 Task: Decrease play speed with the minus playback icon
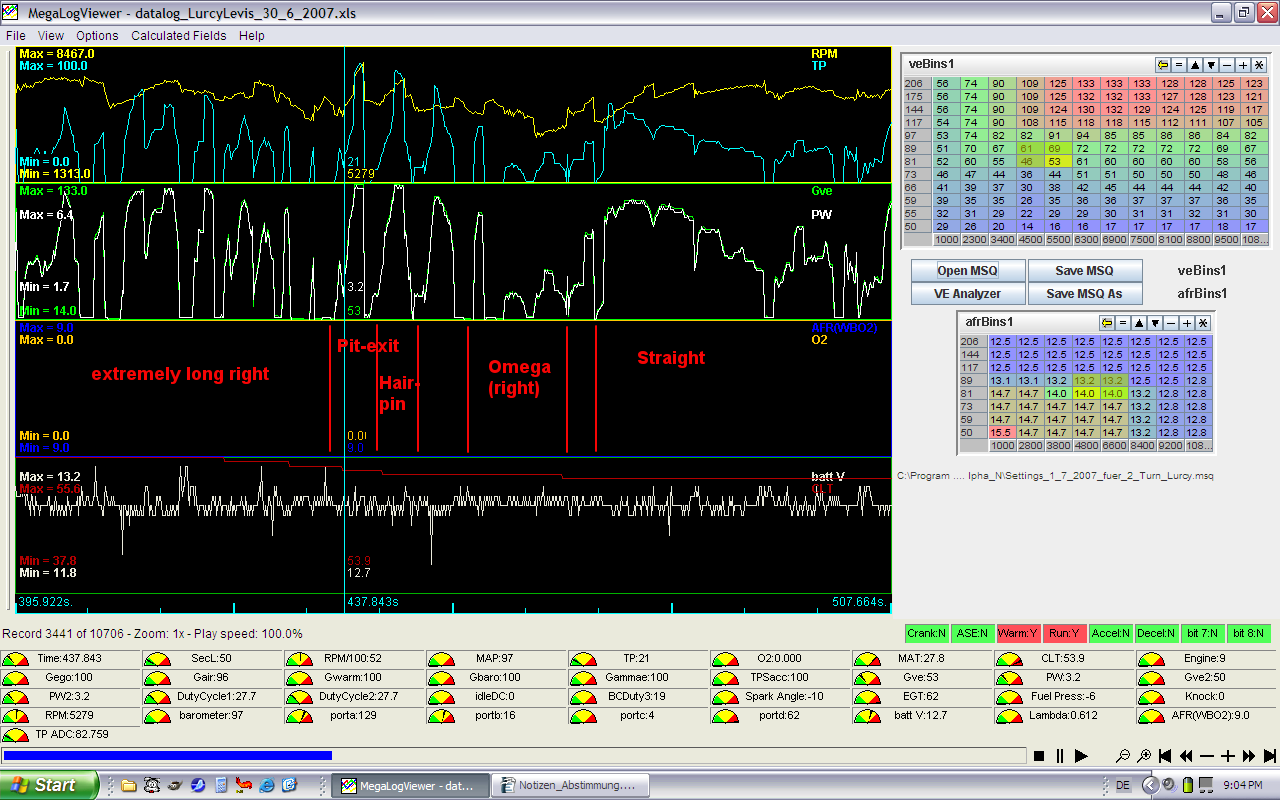click(1208, 756)
